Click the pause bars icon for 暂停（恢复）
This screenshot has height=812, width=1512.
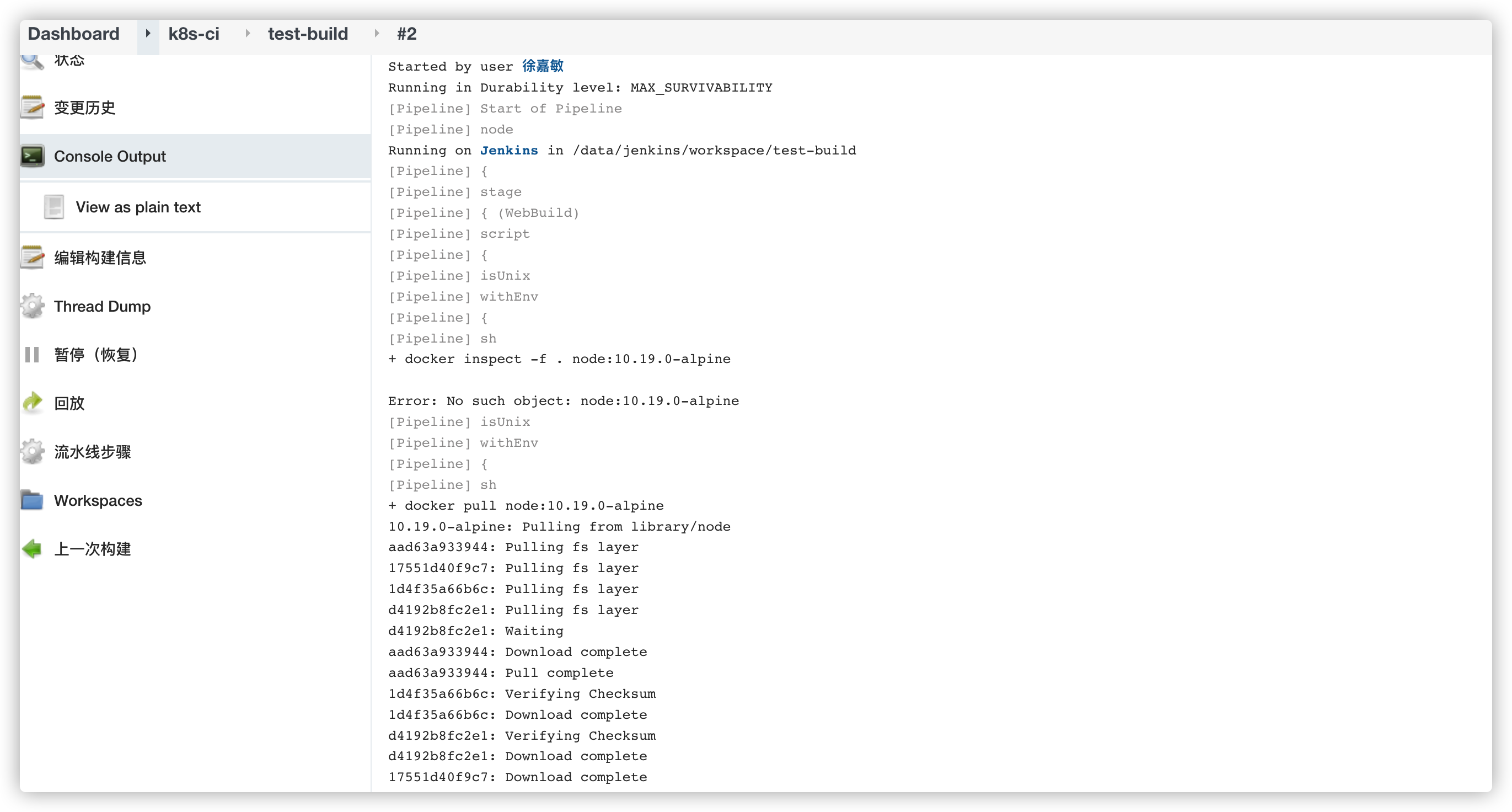pyautogui.click(x=33, y=355)
